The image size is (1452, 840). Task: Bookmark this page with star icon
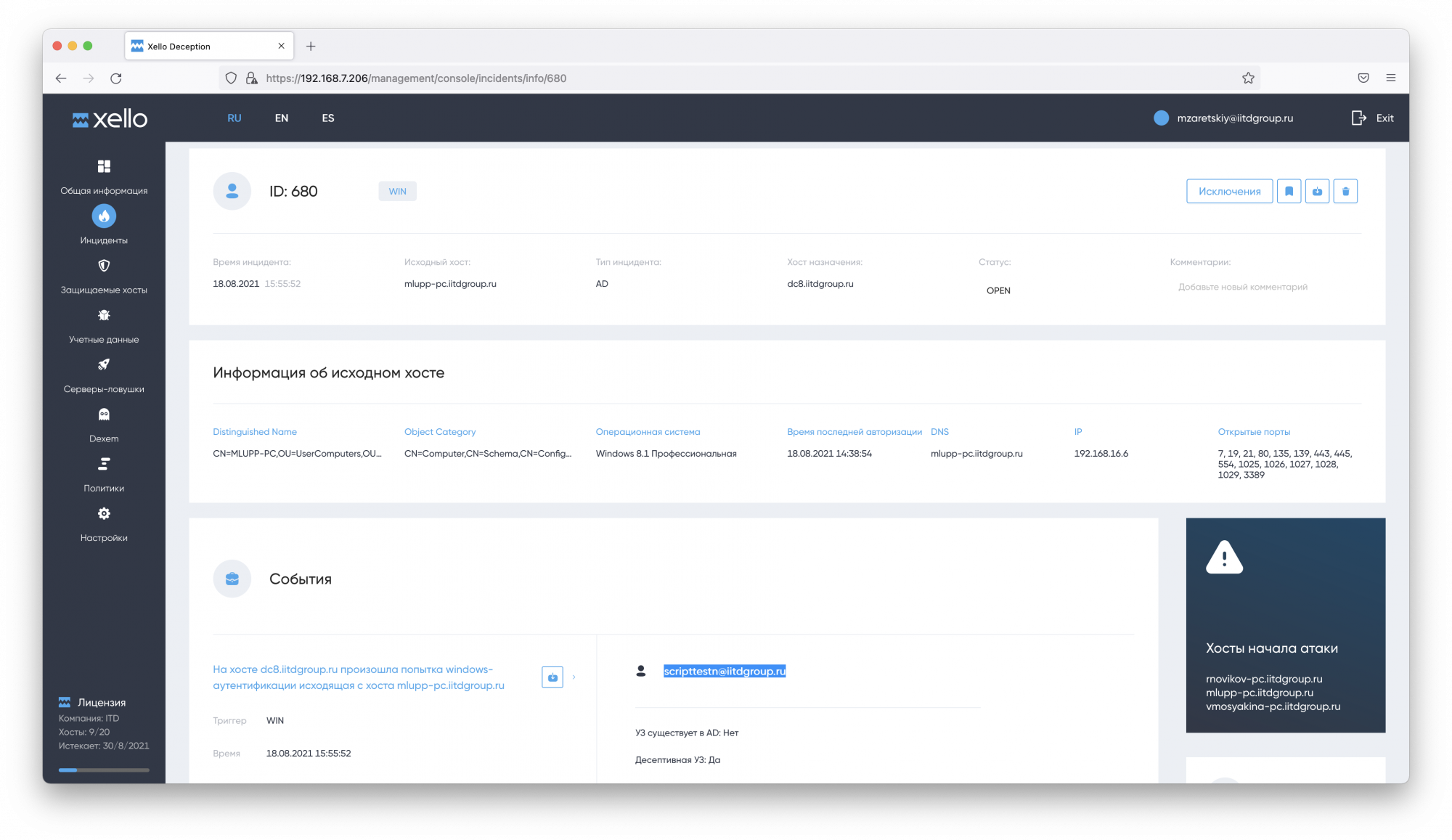point(1248,78)
